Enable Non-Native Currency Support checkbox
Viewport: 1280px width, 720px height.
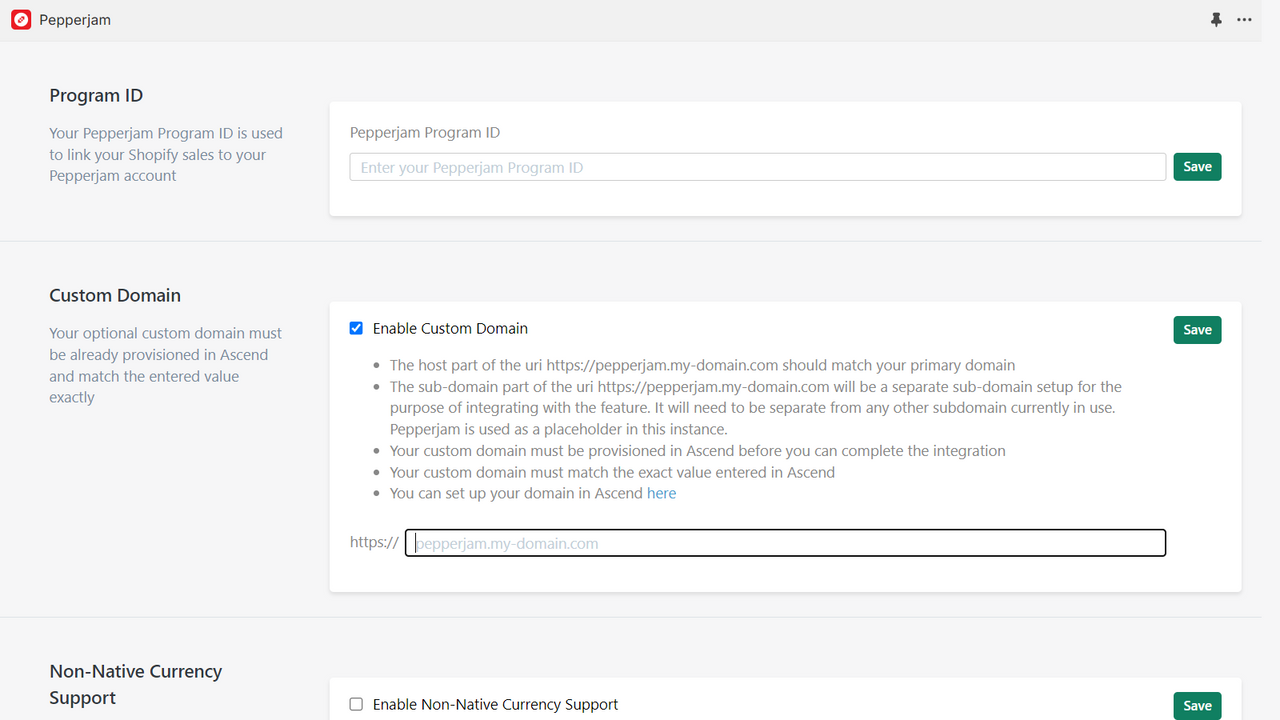[356, 704]
